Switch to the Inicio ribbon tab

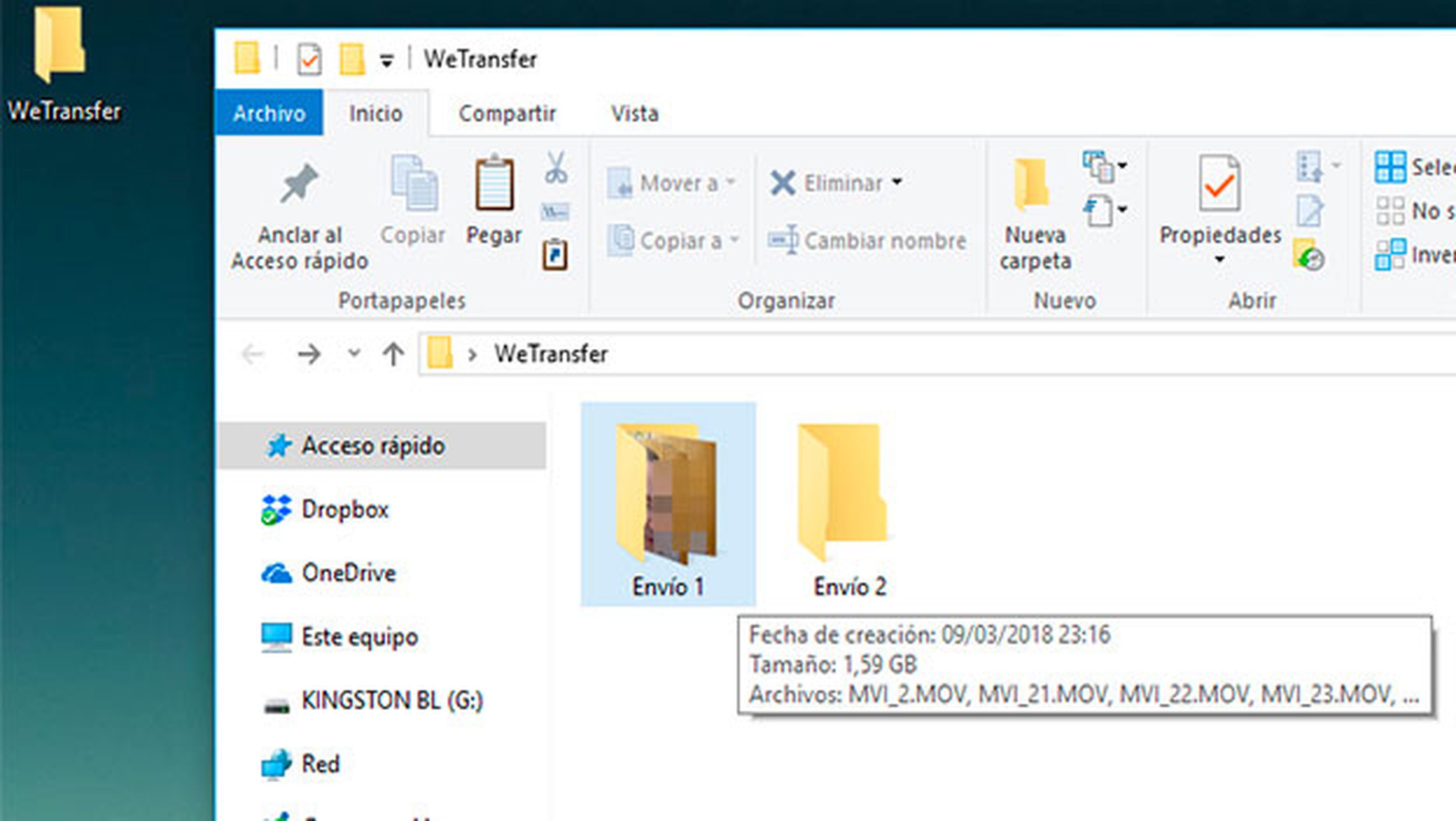click(x=376, y=113)
